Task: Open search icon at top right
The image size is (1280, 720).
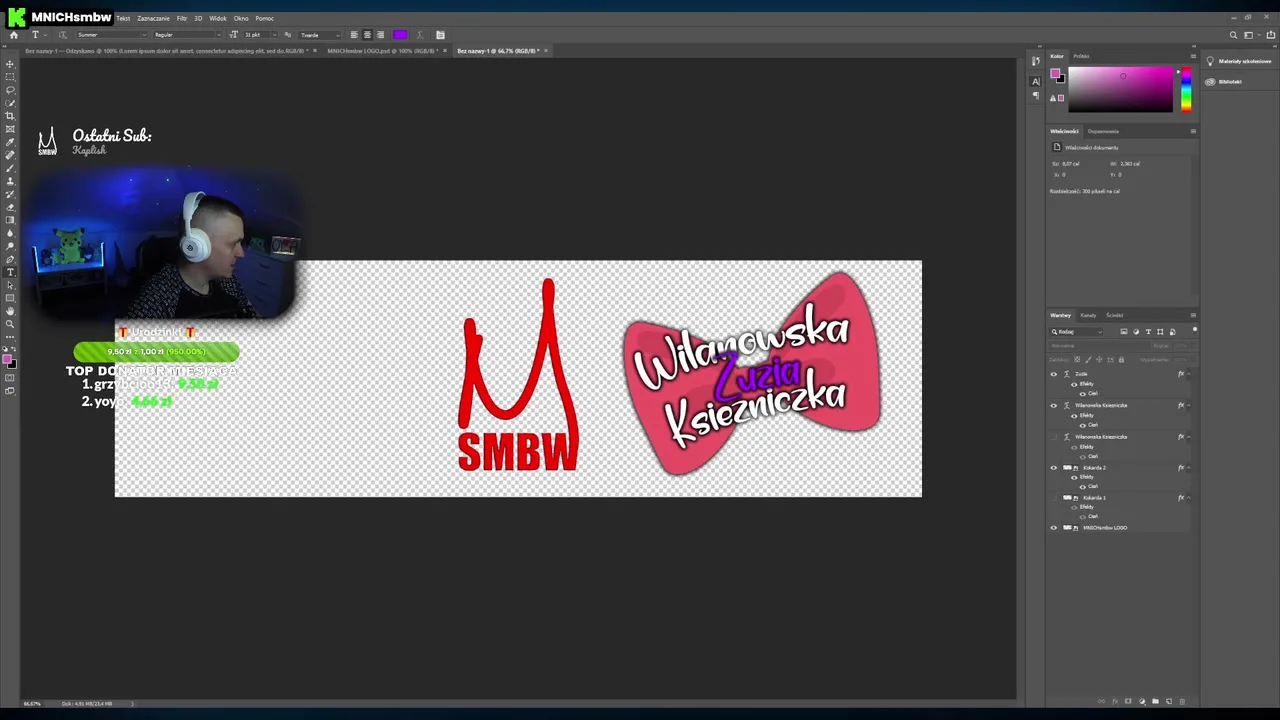Action: click(x=1233, y=35)
